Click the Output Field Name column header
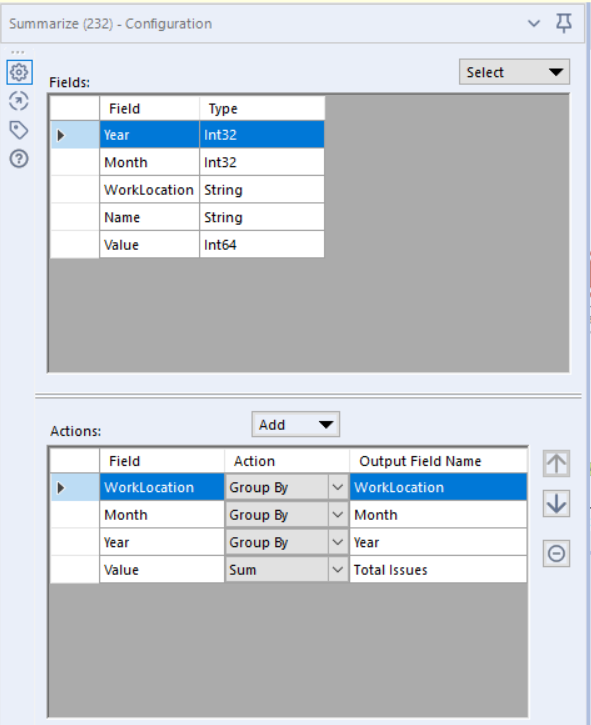The width and height of the screenshot is (591, 725). click(438, 461)
